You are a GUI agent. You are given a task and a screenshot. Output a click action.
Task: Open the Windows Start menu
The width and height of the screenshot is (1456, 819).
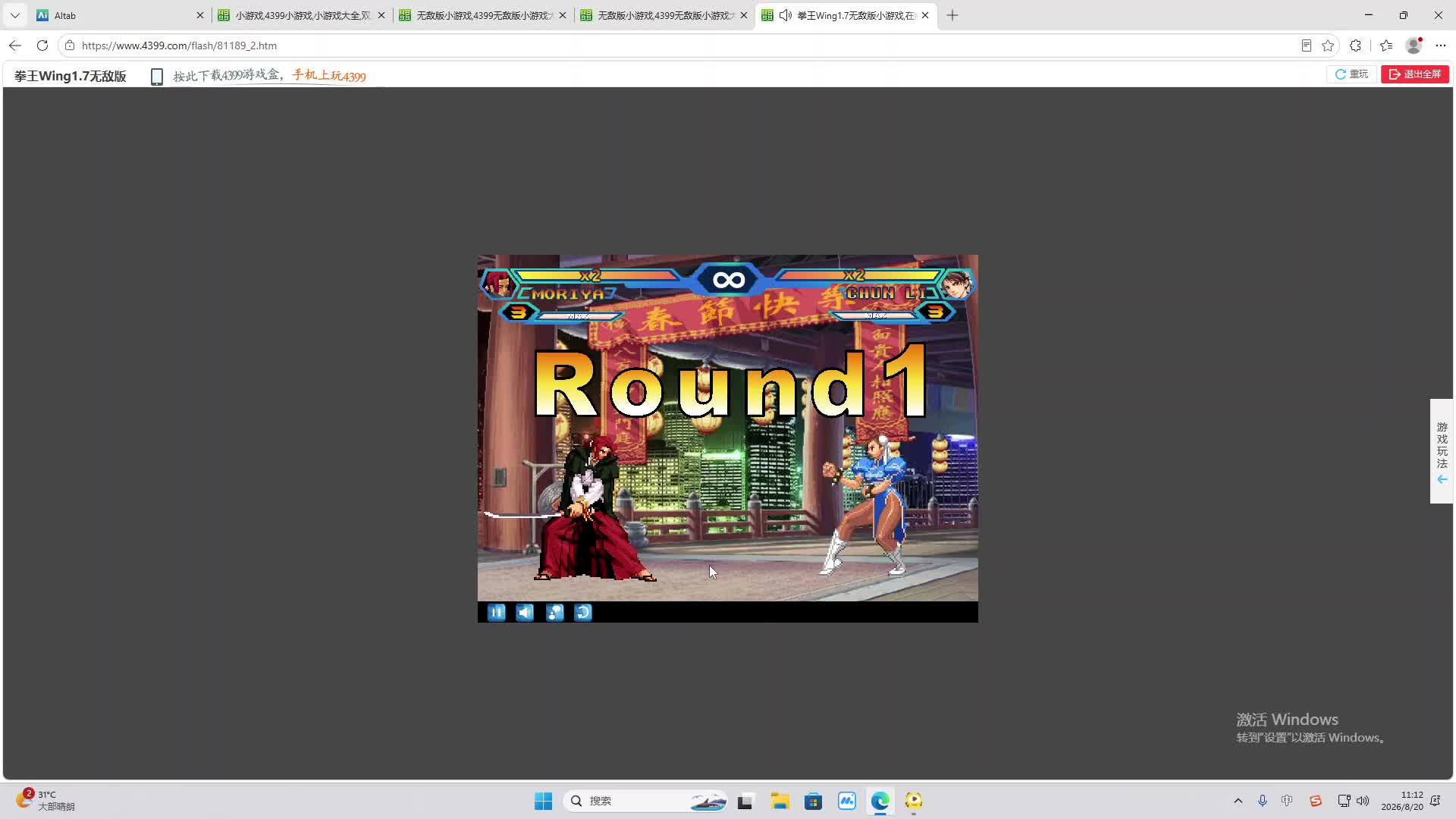(x=543, y=801)
